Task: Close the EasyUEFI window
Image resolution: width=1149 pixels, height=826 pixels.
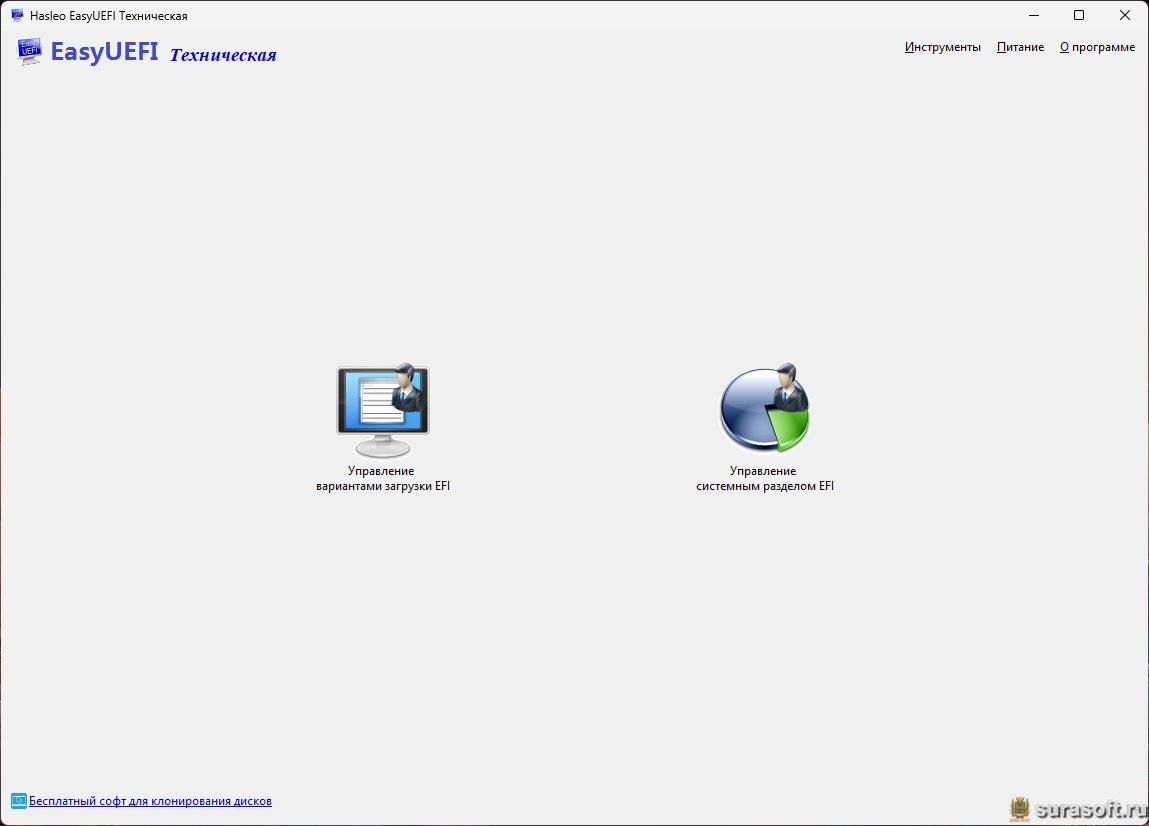Action: click(1125, 15)
